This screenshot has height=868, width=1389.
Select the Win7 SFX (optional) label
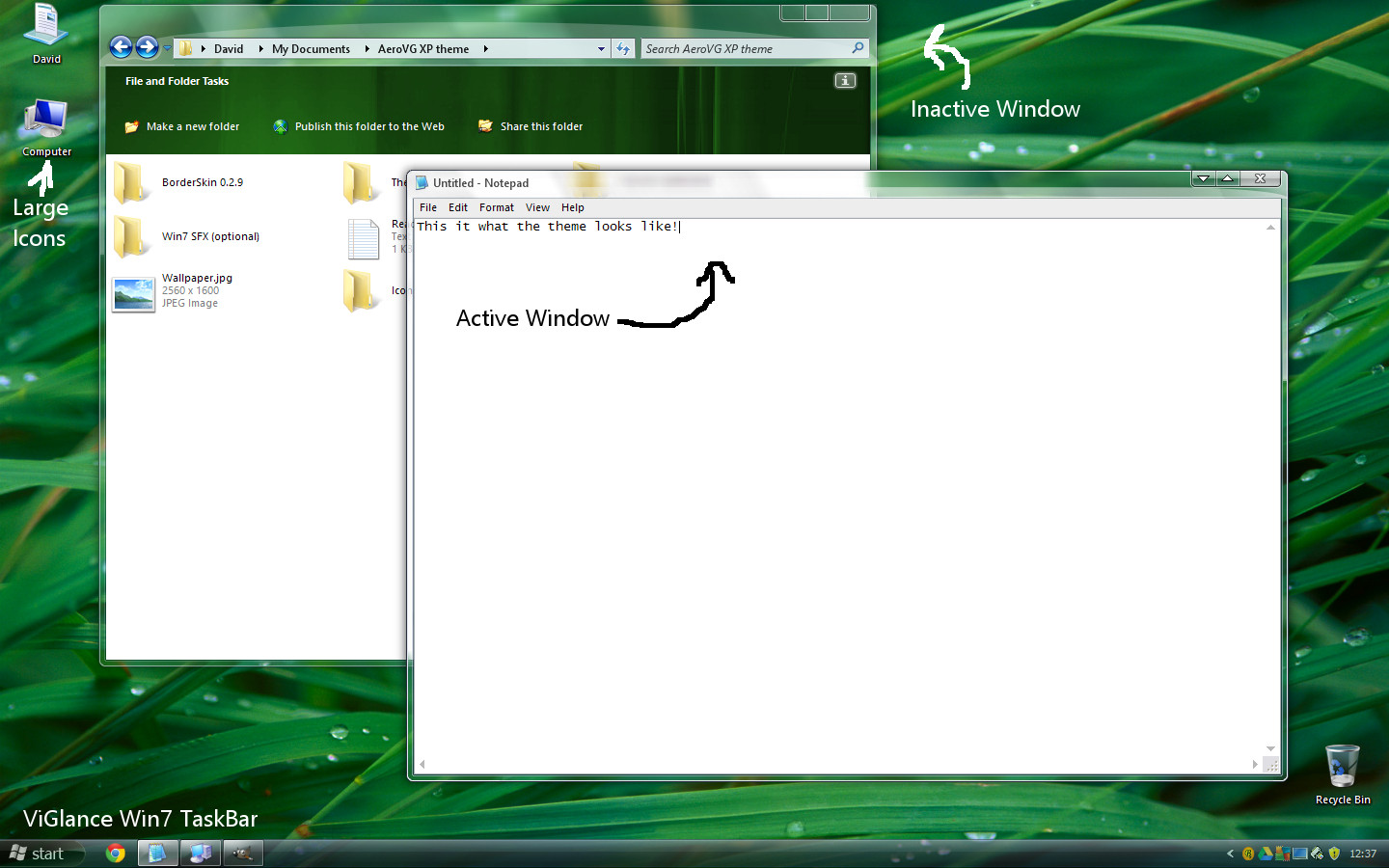210,236
